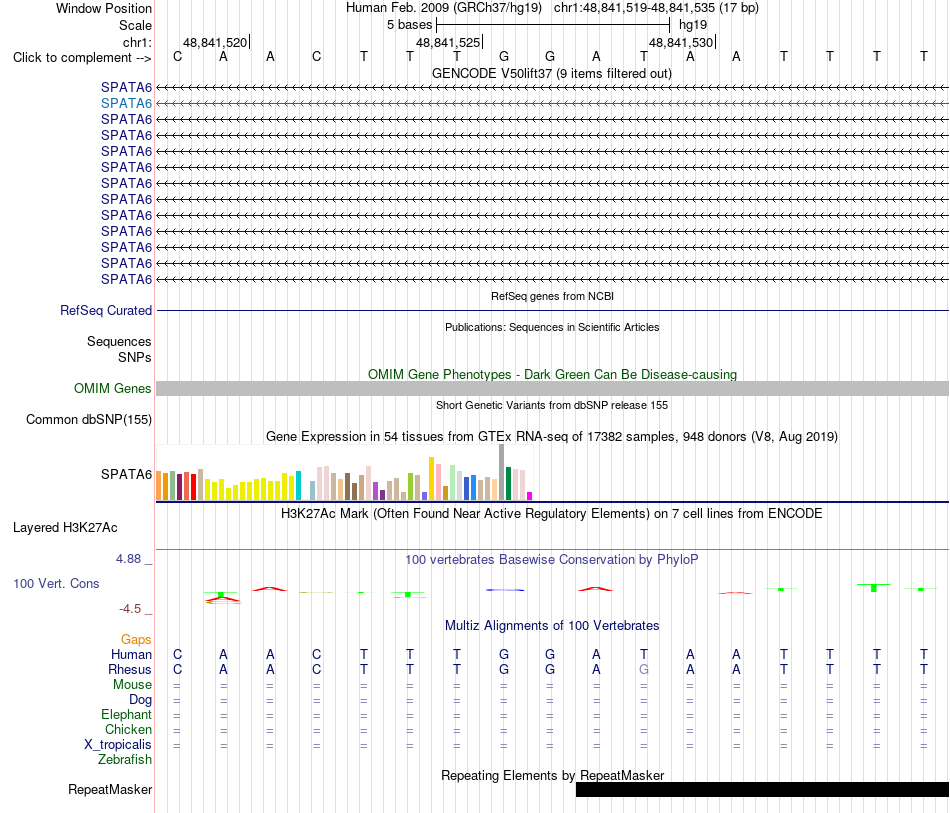
Task: Click the blue PhyloP conservation bar
Action: (505, 590)
